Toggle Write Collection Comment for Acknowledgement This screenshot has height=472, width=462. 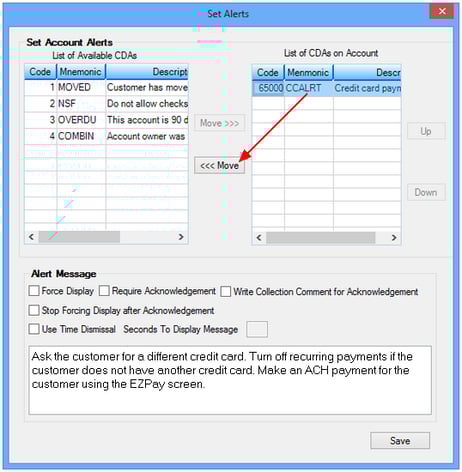(x=225, y=291)
